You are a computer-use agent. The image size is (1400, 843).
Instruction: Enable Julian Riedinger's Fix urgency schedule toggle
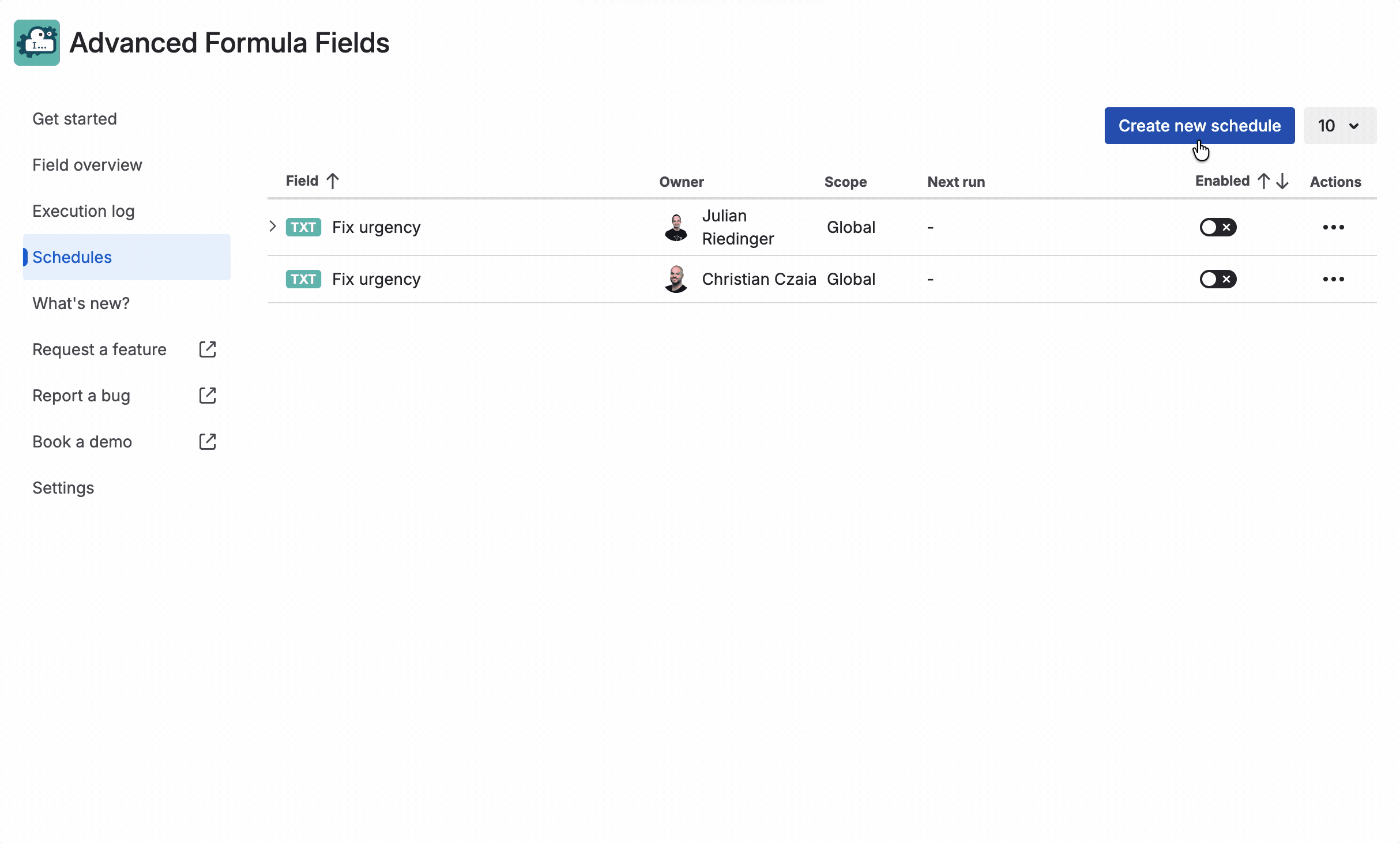1218,227
